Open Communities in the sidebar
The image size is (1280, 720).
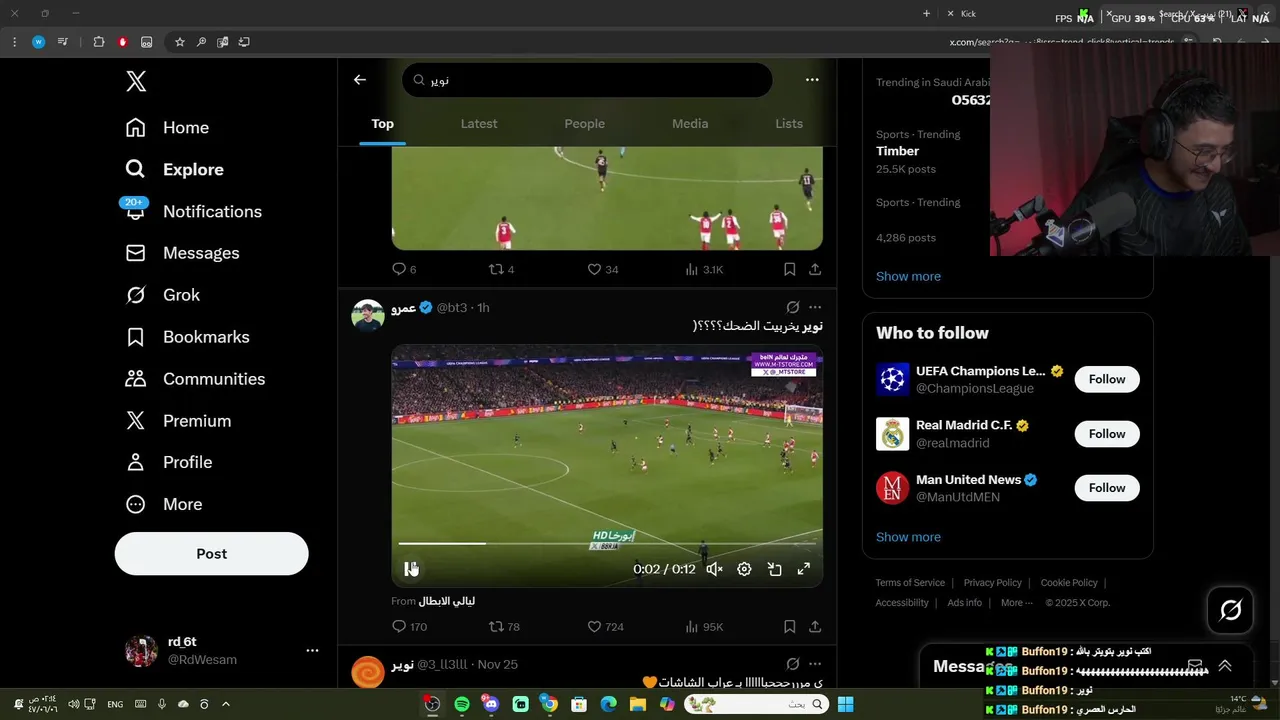click(x=195, y=379)
